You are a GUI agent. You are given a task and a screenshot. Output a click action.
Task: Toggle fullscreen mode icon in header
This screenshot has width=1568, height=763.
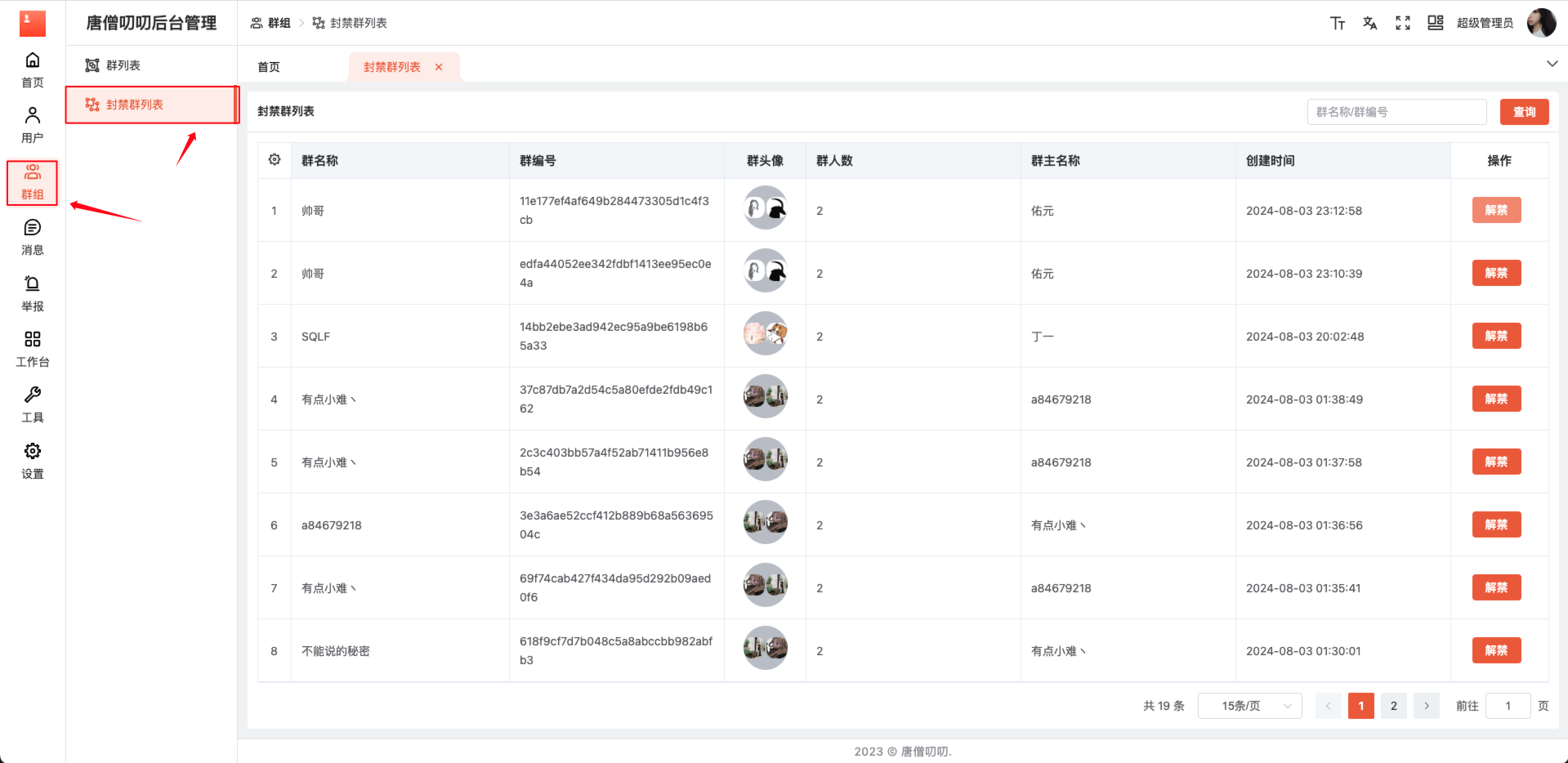pyautogui.click(x=1403, y=23)
